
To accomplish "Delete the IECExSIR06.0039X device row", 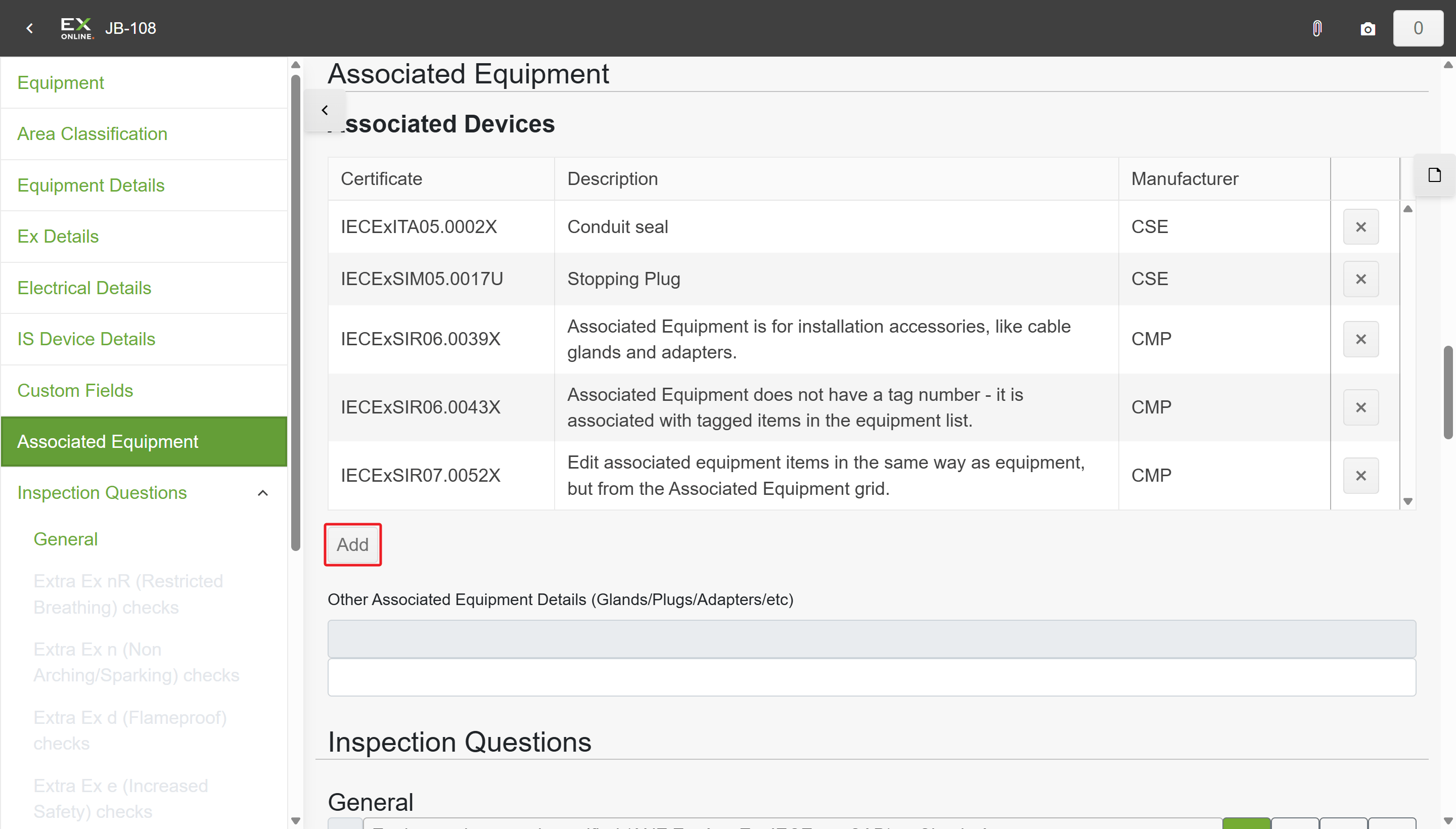I will click(1360, 339).
